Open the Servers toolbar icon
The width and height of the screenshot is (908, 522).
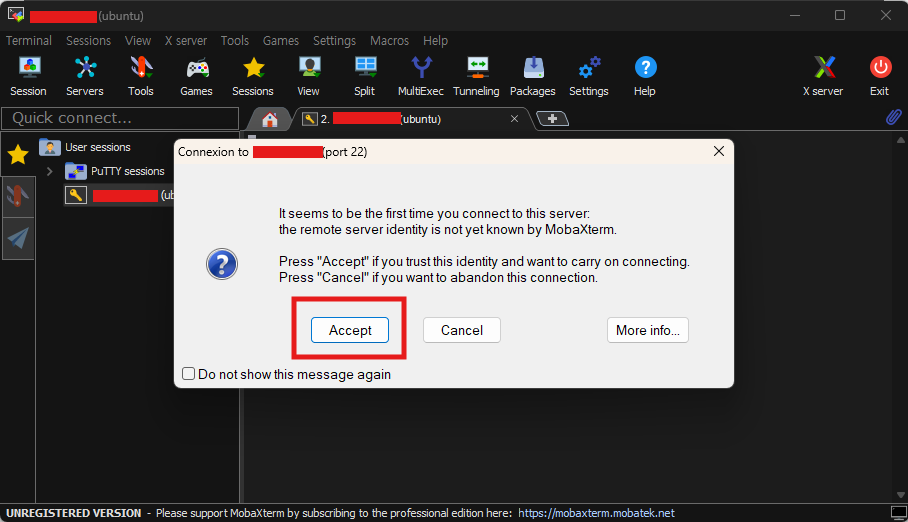click(85, 76)
